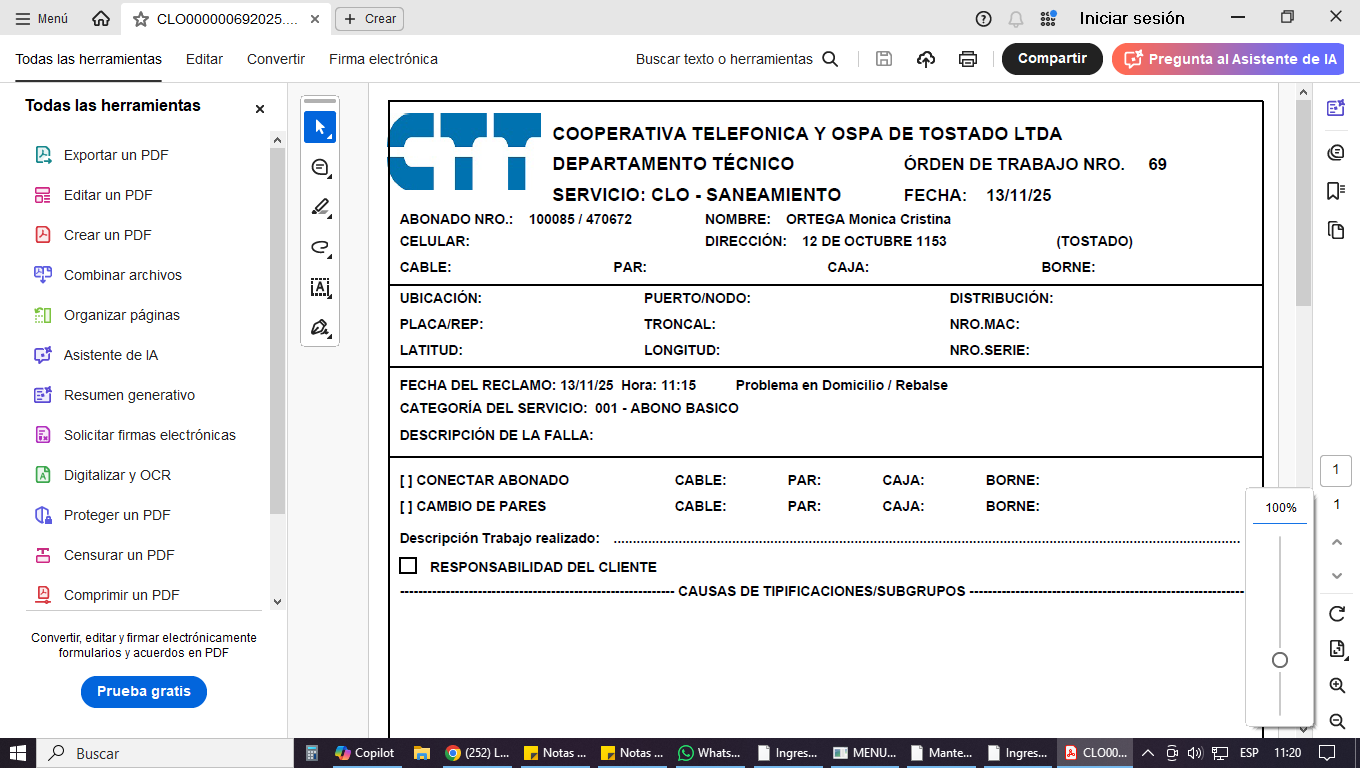This screenshot has height=768, width=1360.
Task: Click Buscar texto o herramientas search field
Action: [736, 59]
